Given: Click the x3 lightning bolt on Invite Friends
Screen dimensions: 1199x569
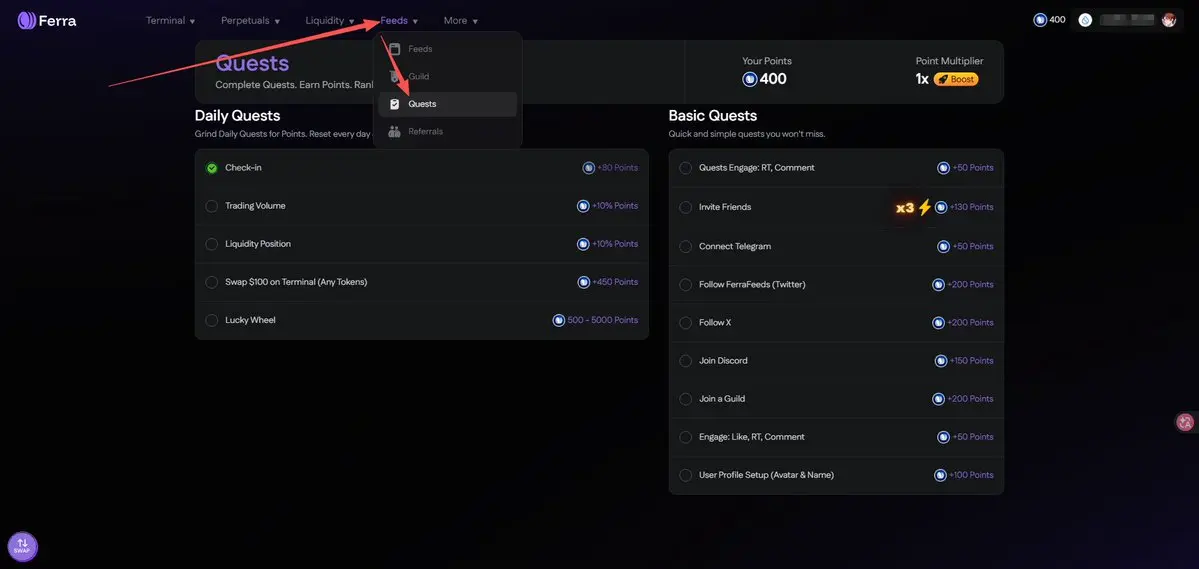Looking at the screenshot, I should click(x=924, y=207).
